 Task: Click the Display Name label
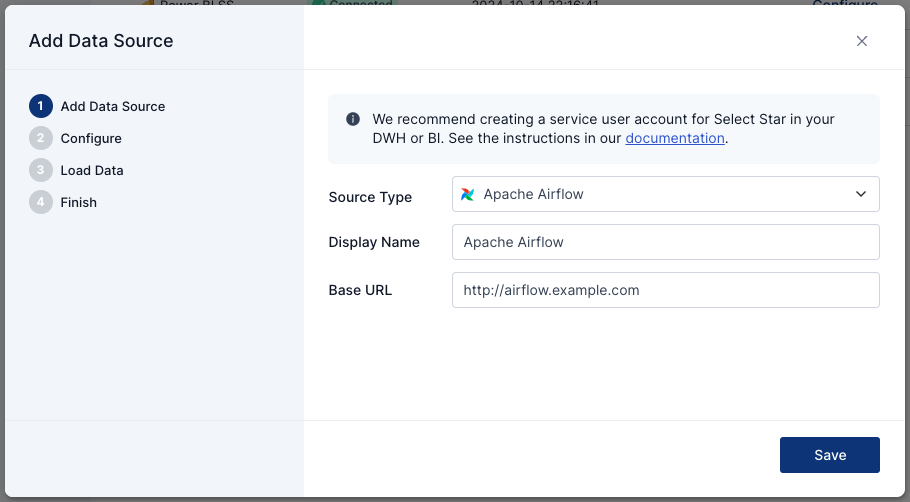coord(374,242)
